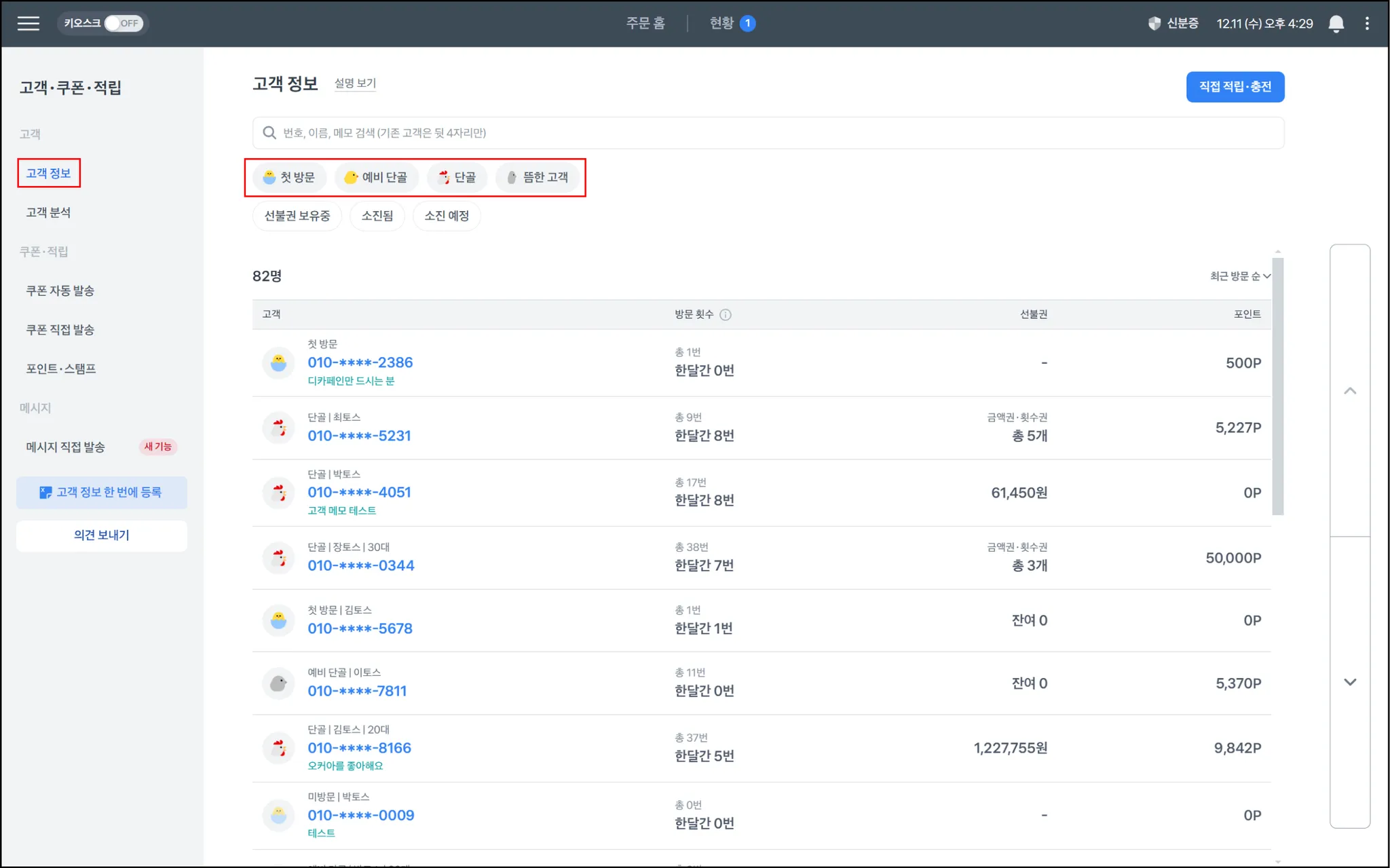Click the magnifier search icon
Viewport: 1390px width, 868px height.
[269, 133]
